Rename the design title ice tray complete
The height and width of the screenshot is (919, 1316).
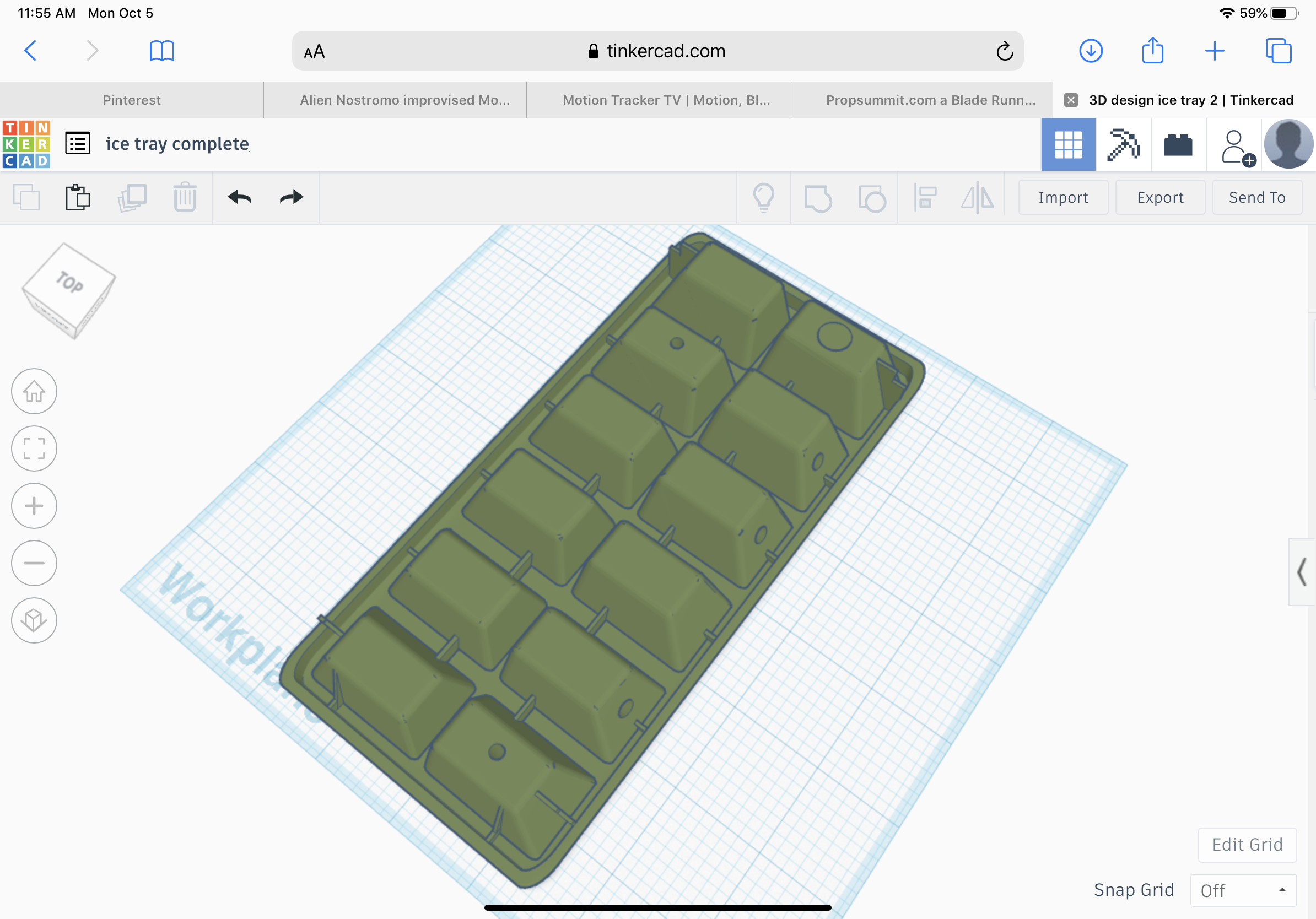(x=177, y=144)
